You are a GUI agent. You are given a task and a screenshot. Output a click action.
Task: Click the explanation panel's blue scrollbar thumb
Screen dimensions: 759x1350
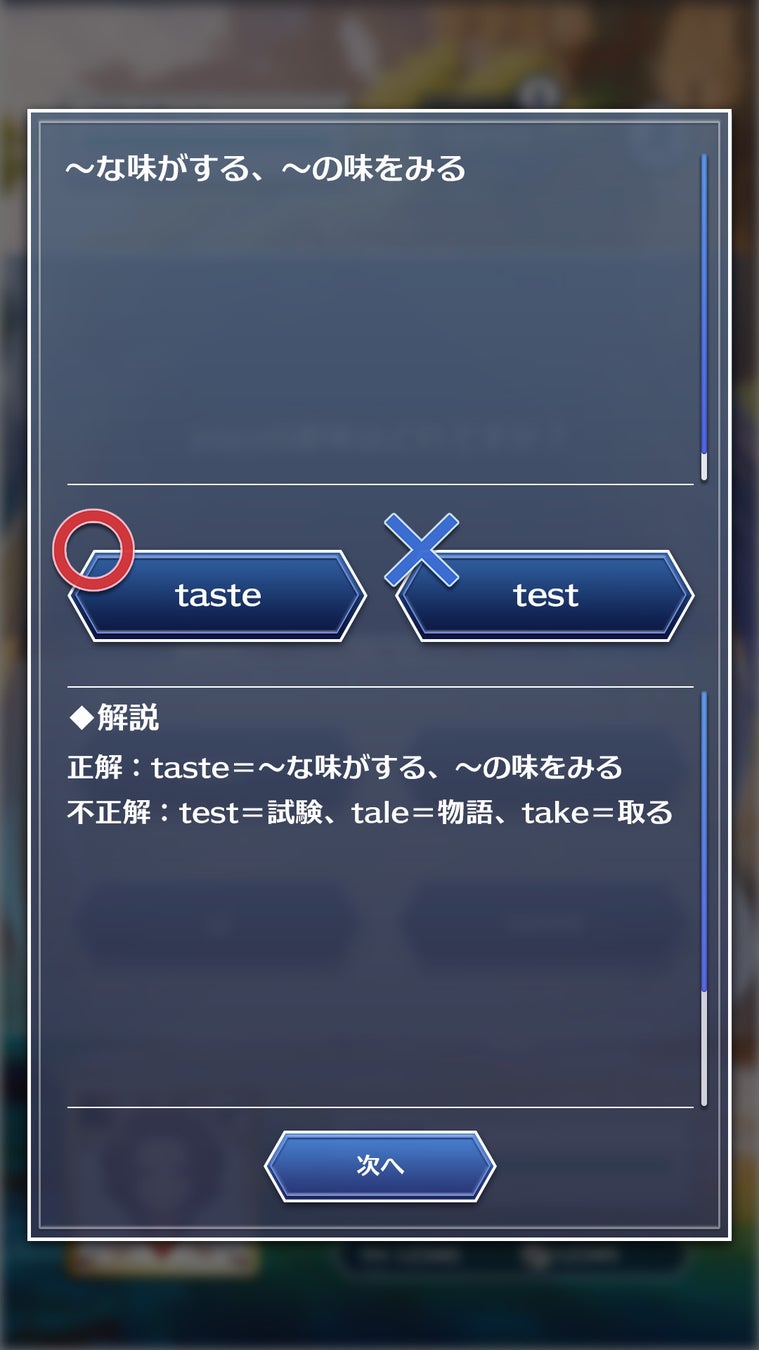[704, 842]
